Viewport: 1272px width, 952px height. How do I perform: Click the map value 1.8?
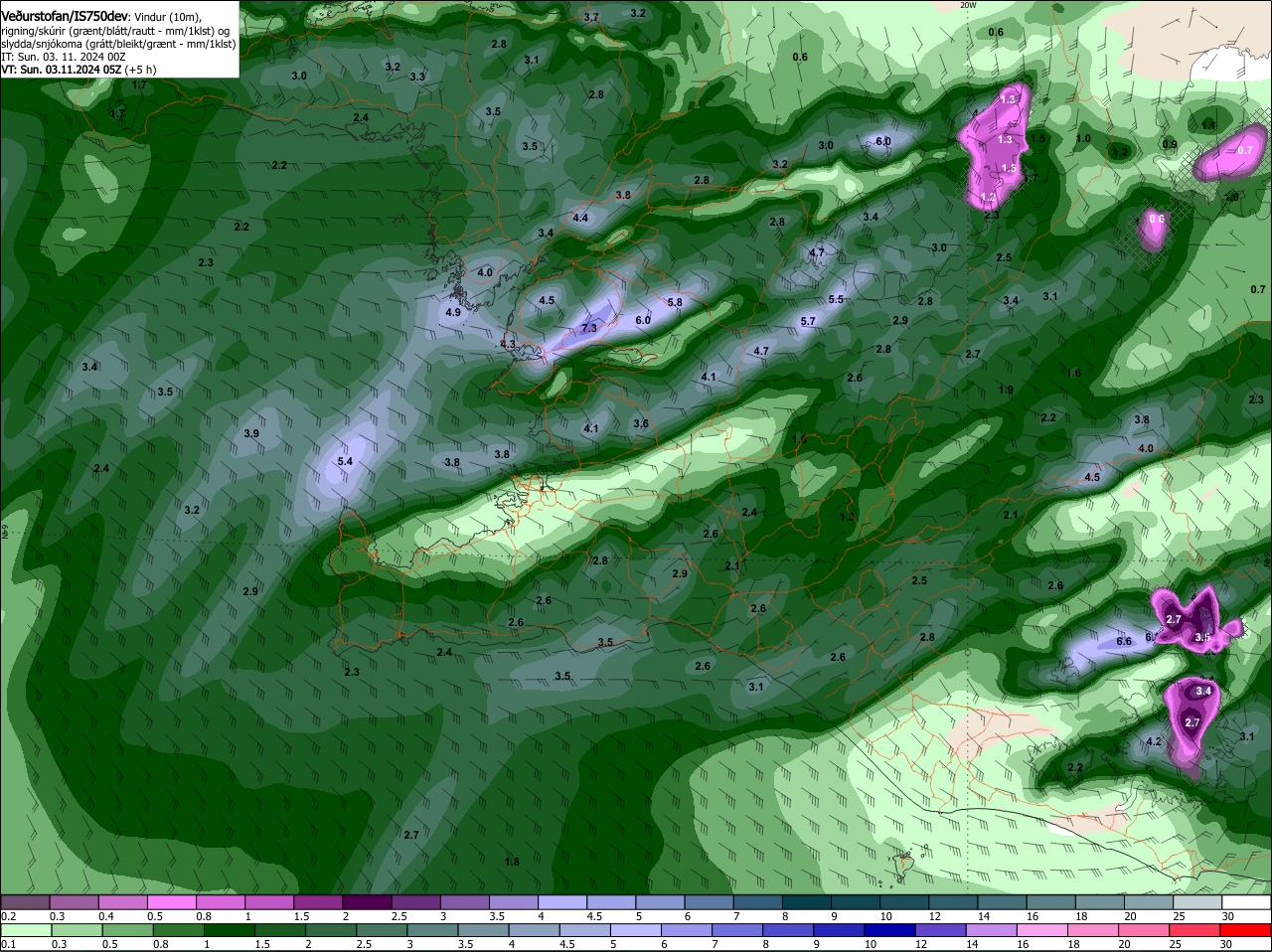point(512,862)
